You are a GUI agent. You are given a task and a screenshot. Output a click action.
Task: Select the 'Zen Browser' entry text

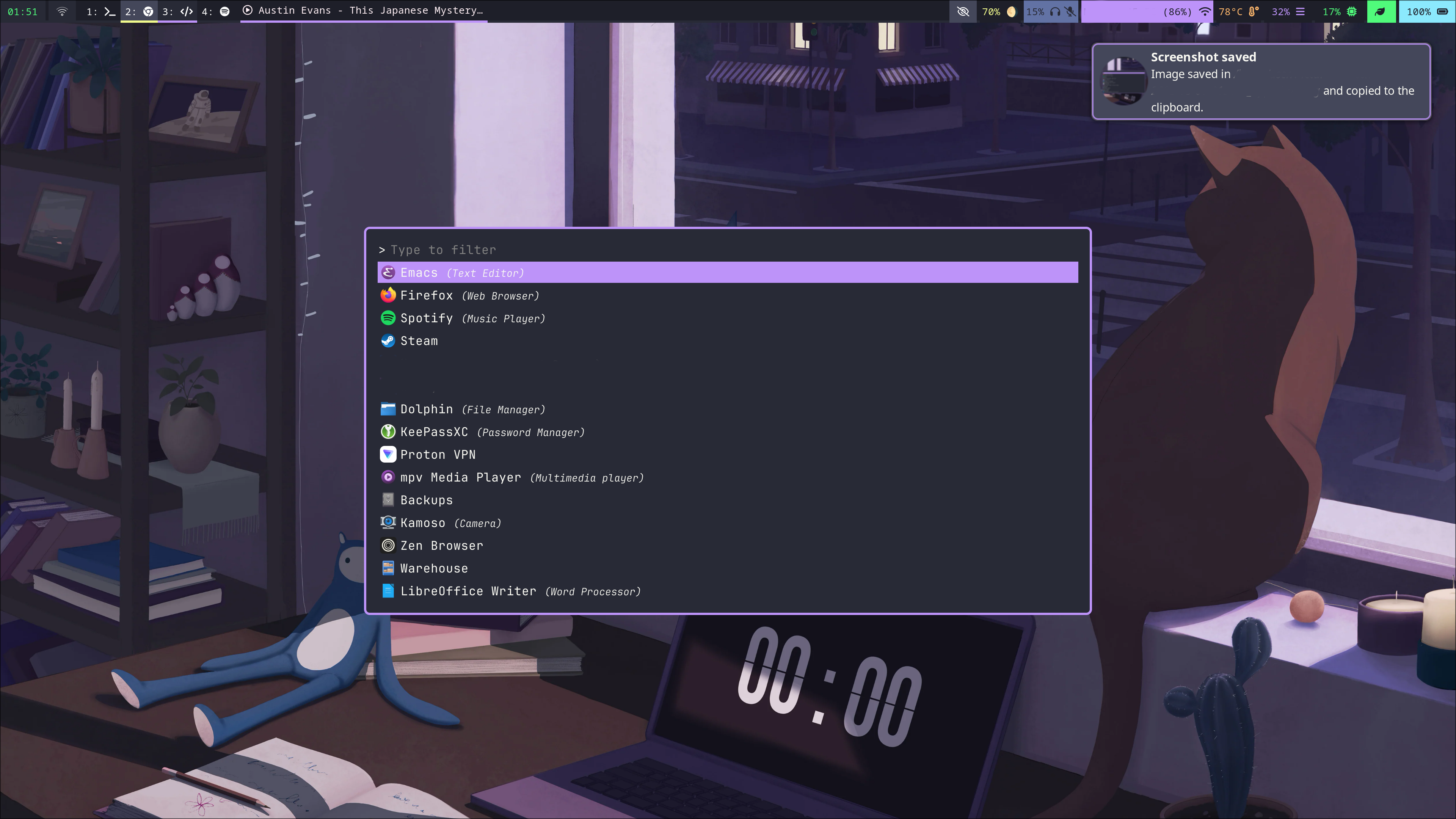pyautogui.click(x=442, y=546)
